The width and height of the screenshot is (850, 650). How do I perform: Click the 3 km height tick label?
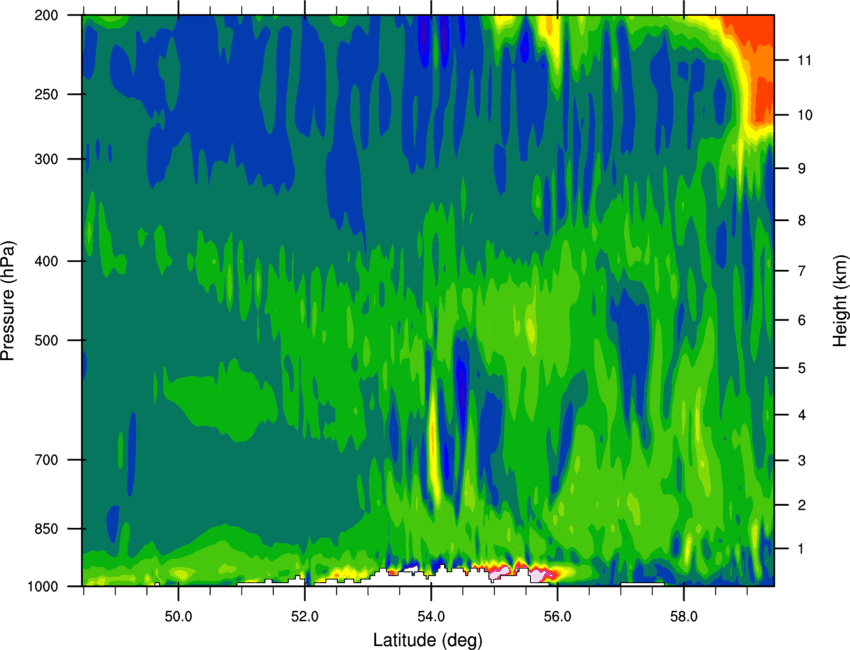pos(802,460)
